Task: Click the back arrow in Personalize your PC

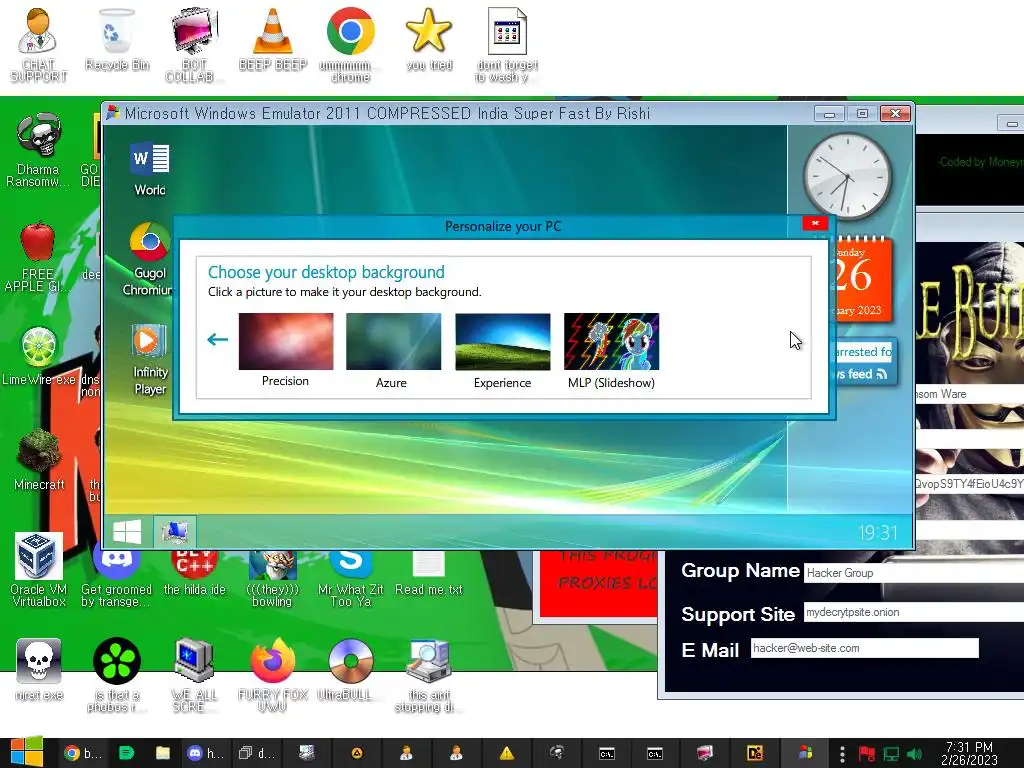Action: tap(217, 339)
